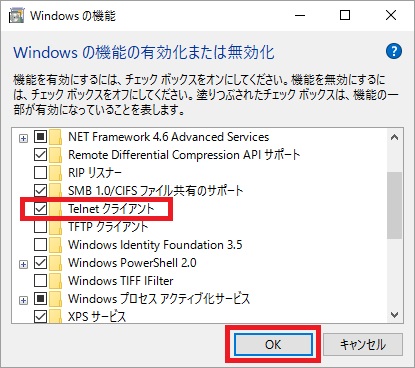Expand the NET Framework 4.6 Advanced Services node
The height and width of the screenshot is (368, 415).
(23, 138)
